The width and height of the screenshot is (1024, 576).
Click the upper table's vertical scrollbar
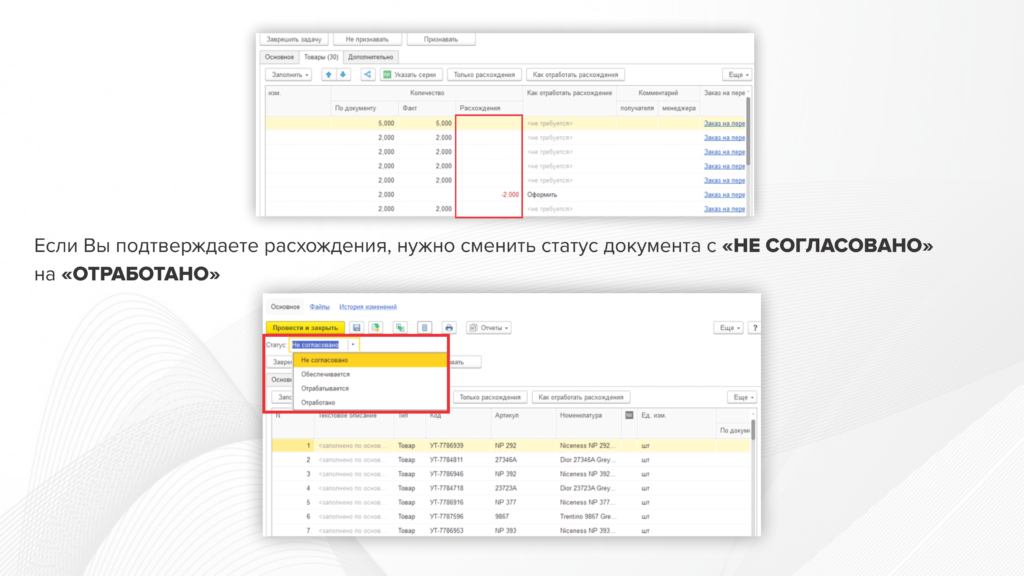coord(748,131)
